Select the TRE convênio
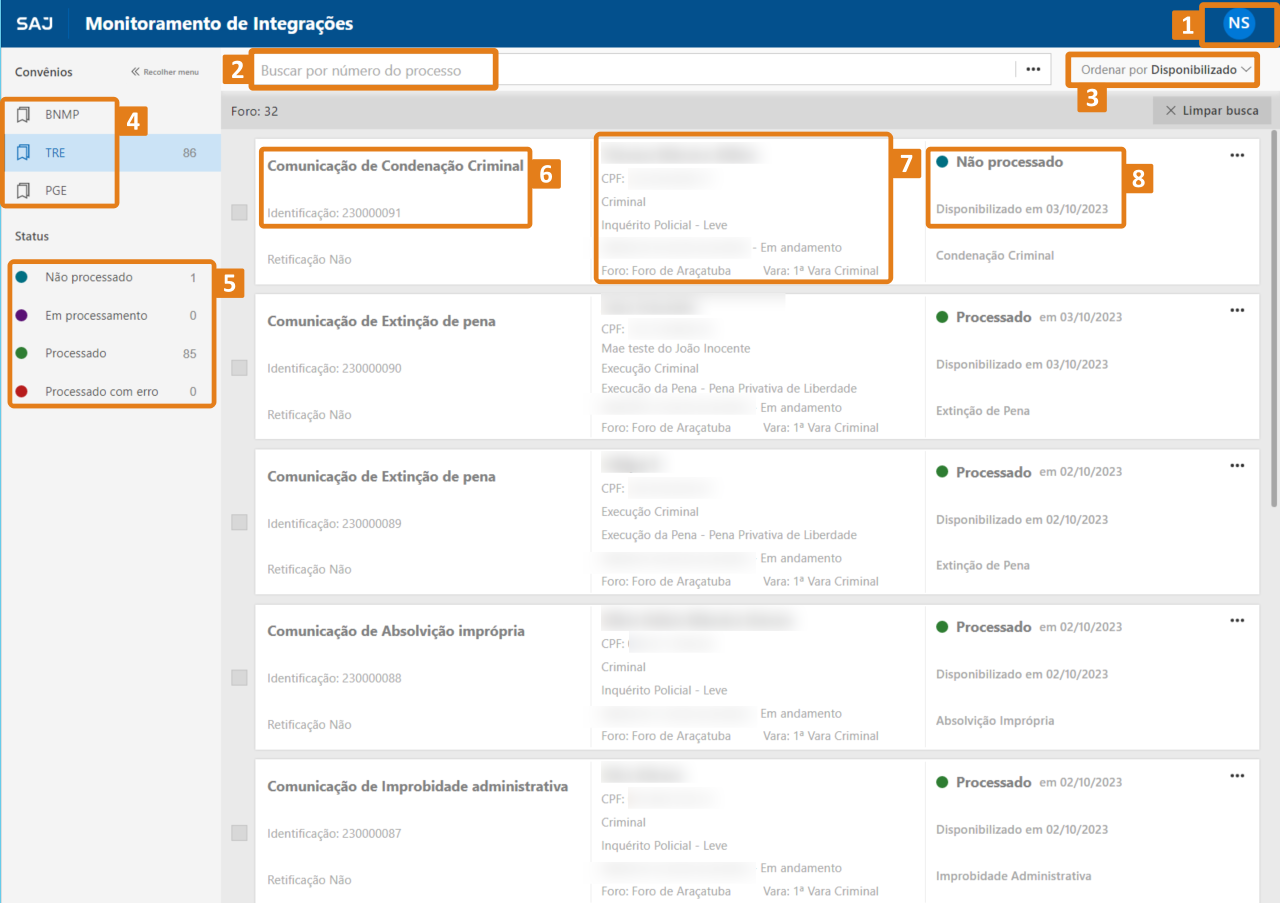The height and width of the screenshot is (903, 1280). 110,153
